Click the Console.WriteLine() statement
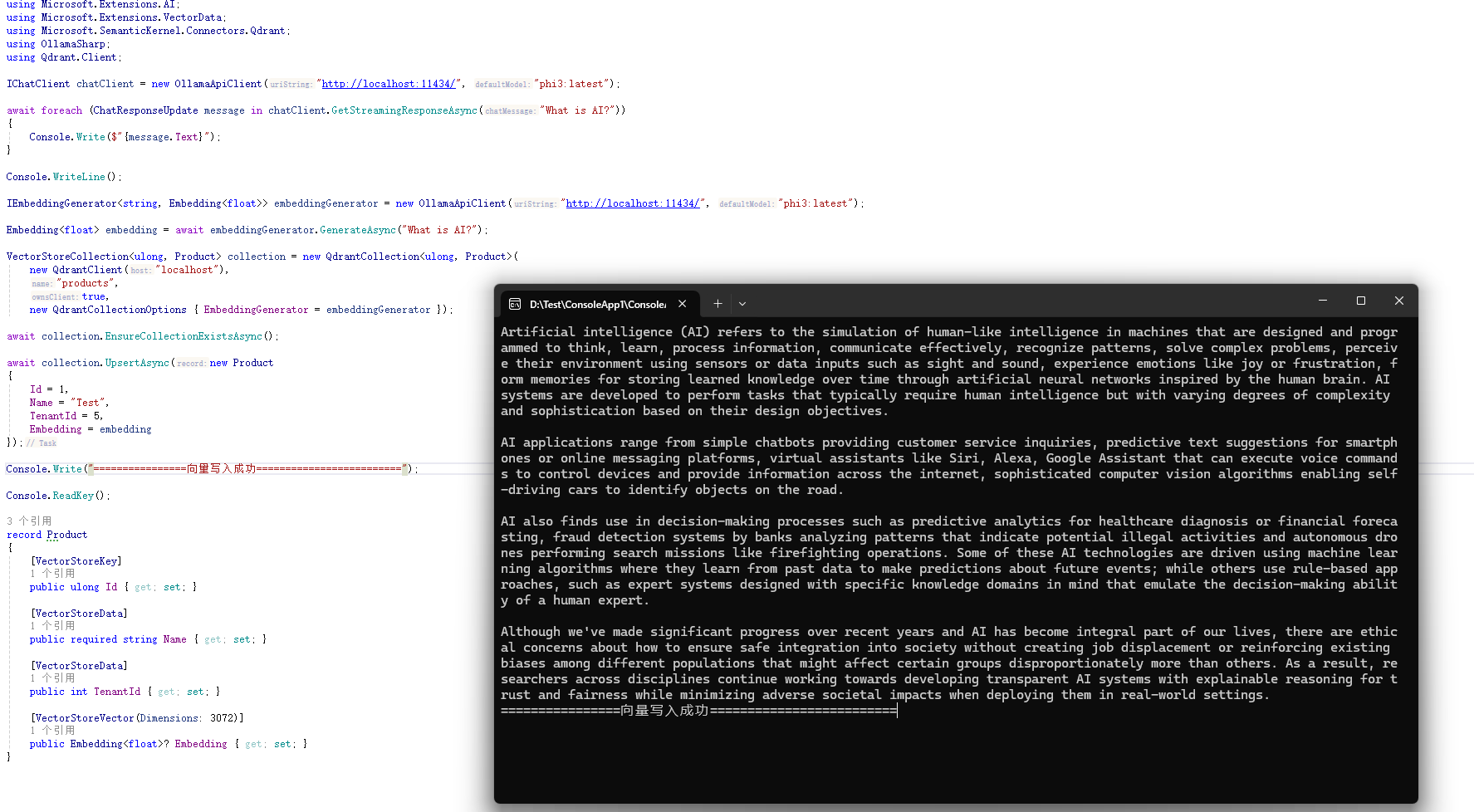 click(x=64, y=177)
